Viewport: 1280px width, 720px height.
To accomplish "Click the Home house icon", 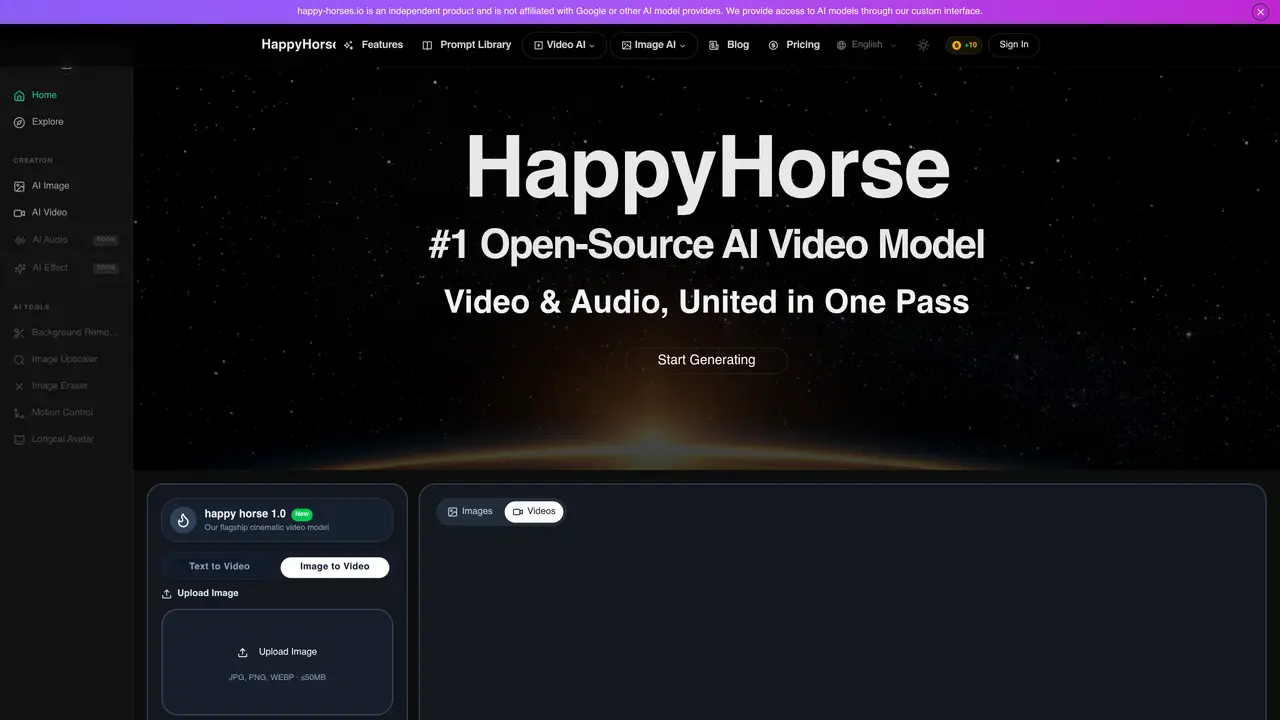I will 19,96.
